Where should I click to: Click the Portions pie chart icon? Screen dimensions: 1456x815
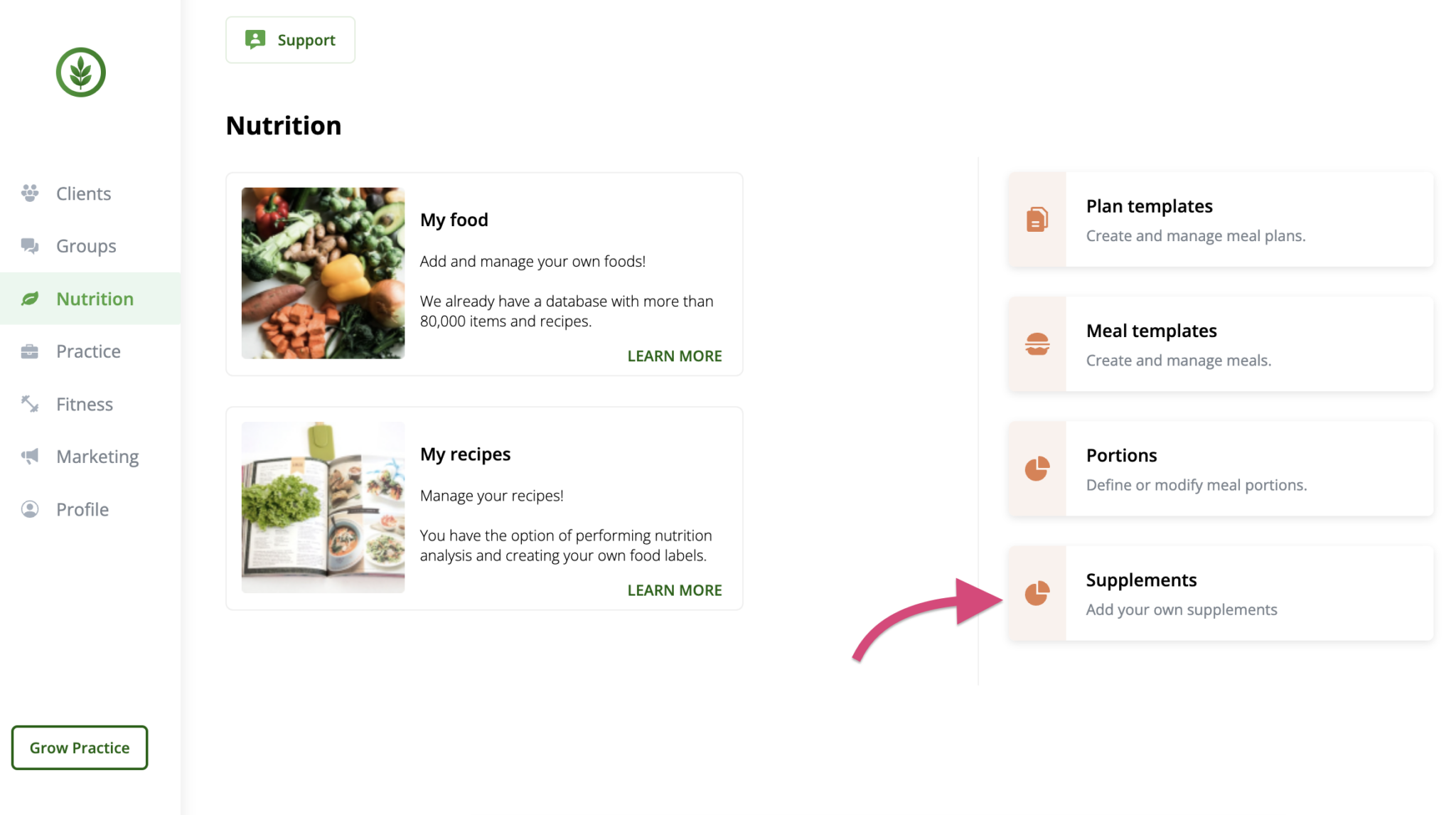coord(1037,469)
